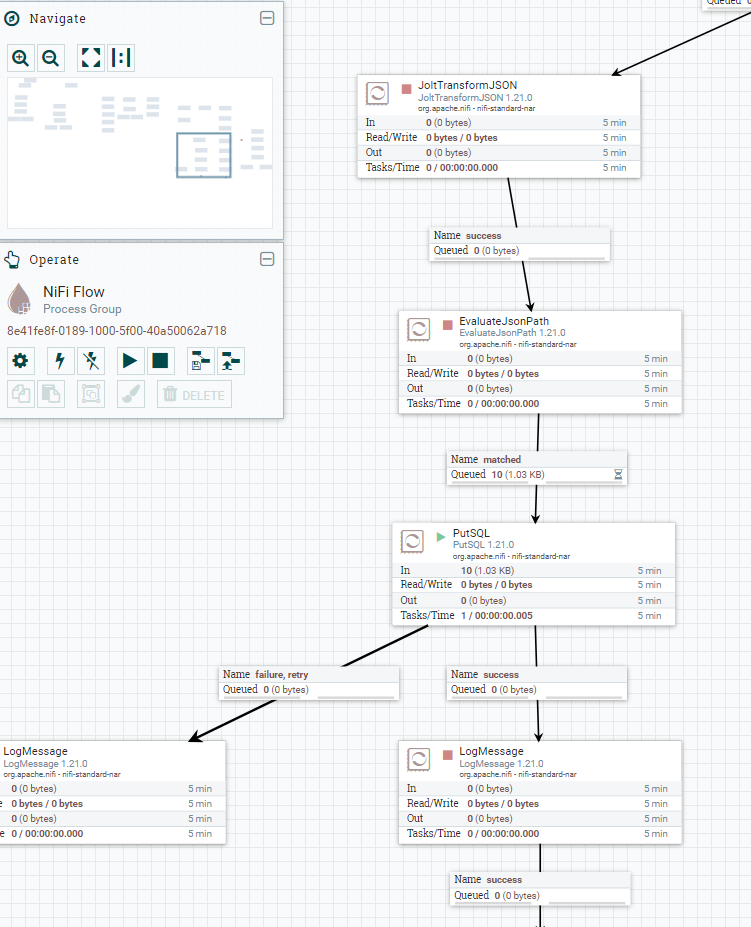Screen dimensions: 751x927
Task: Enable selected components with lightning icon
Action: point(60,361)
